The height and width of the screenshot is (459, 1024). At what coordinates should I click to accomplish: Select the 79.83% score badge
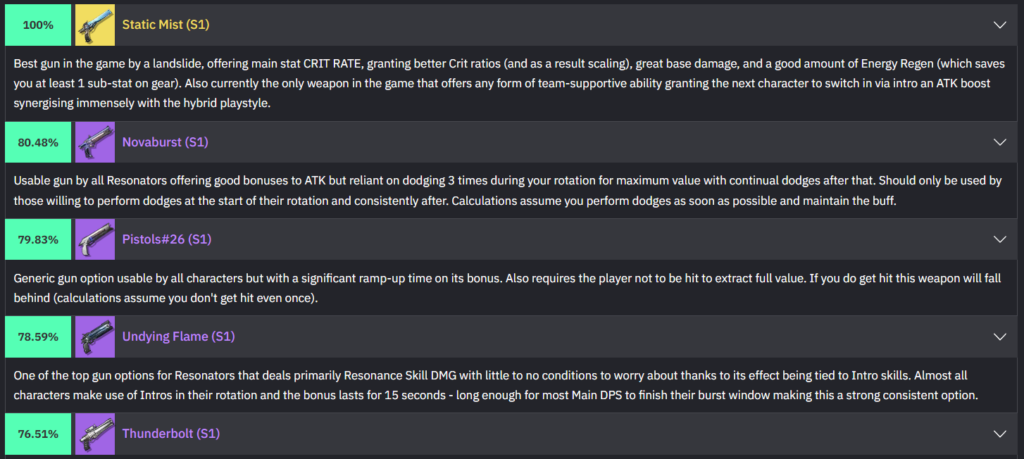(37, 240)
